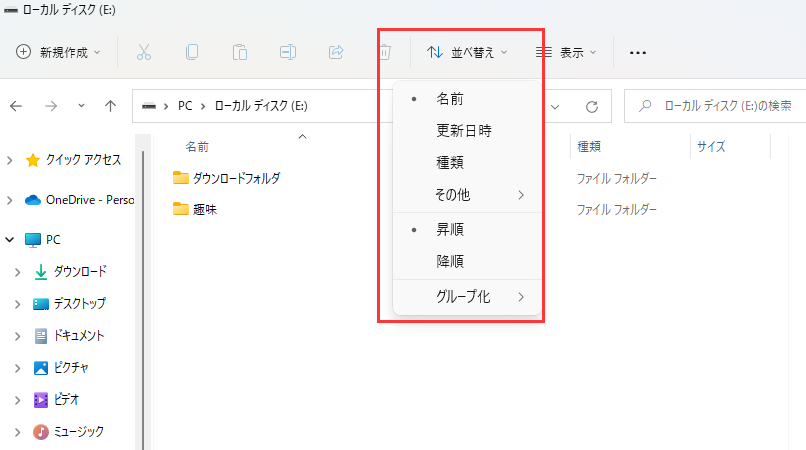The height and width of the screenshot is (450, 806).
Task: Click the Paste clipboard icon
Action: click(240, 52)
